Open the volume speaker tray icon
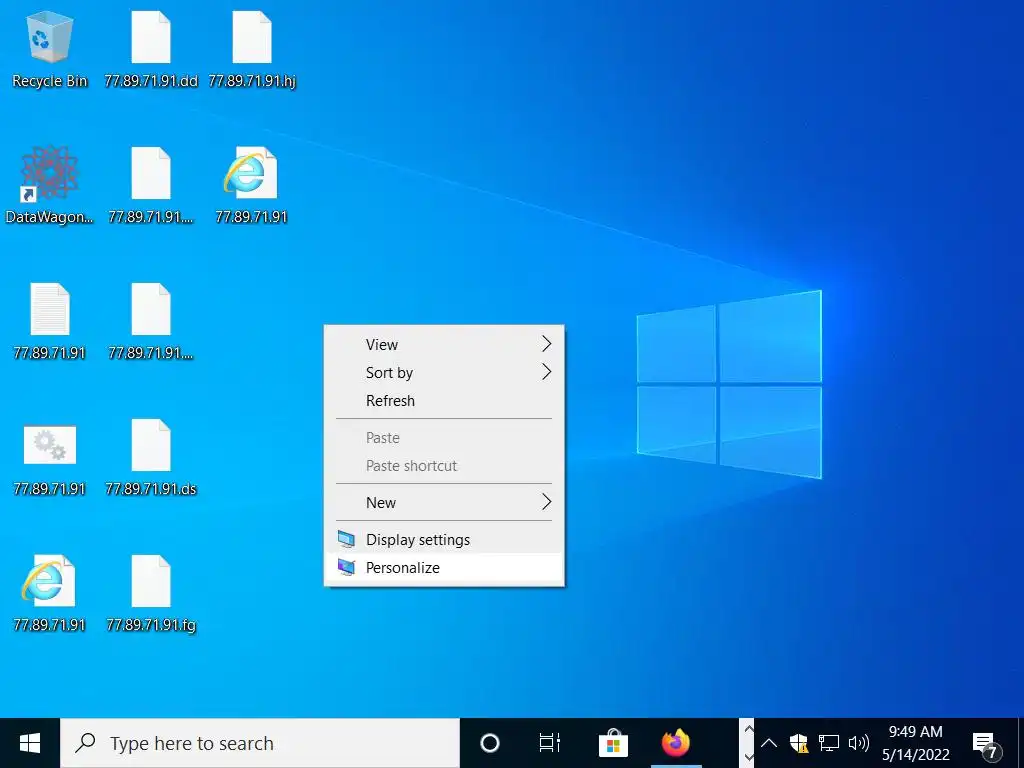1024x768 pixels. click(858, 743)
